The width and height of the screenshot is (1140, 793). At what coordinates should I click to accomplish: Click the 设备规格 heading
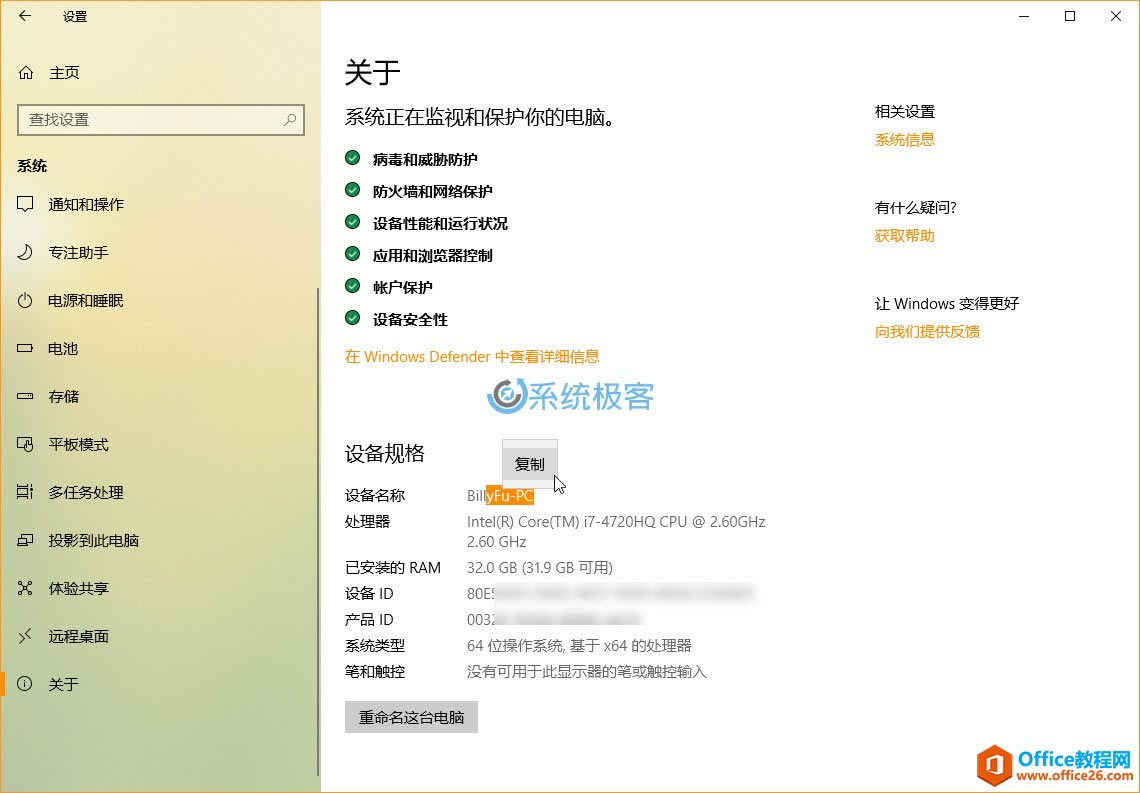coord(385,454)
